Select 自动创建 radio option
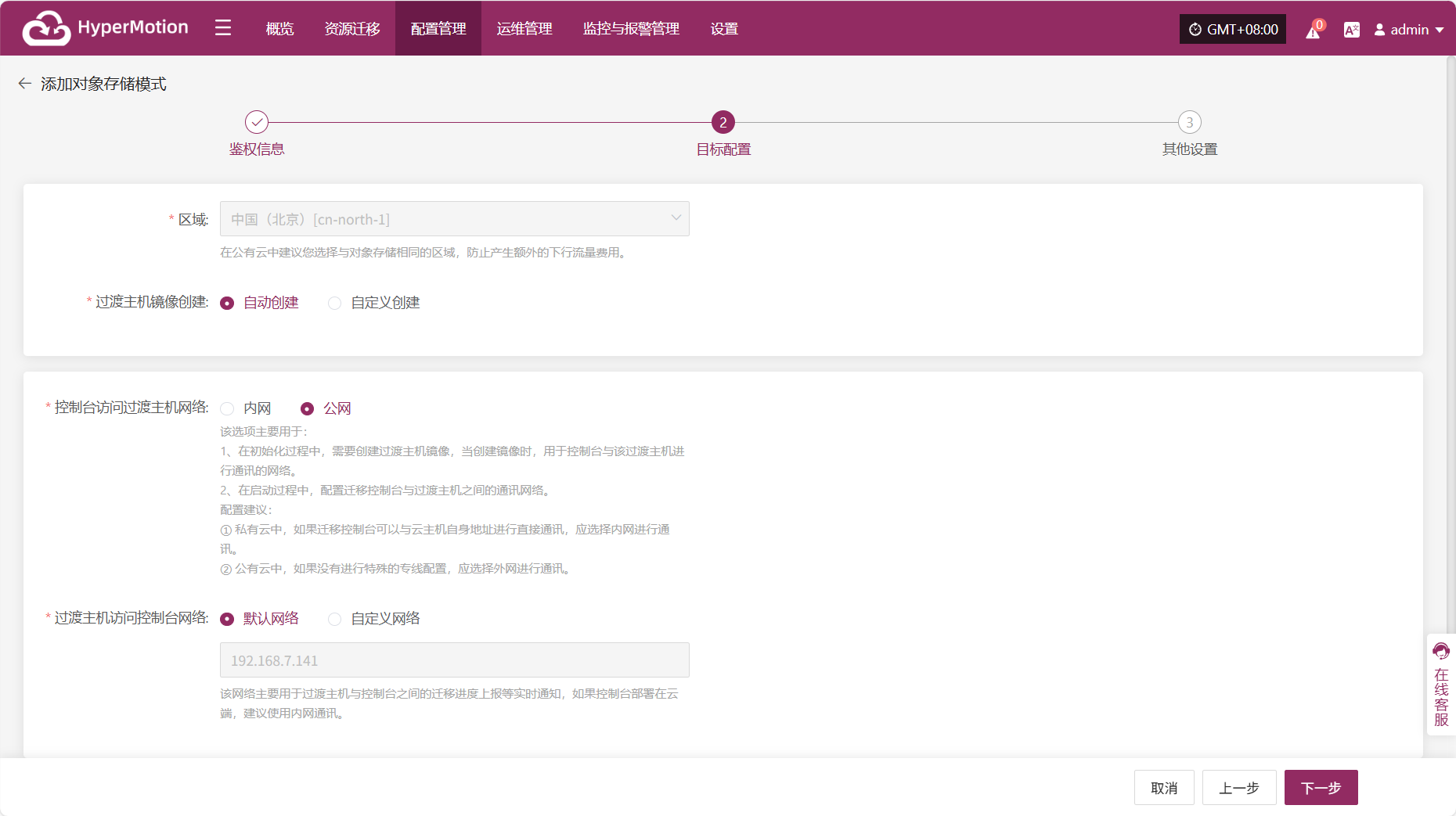This screenshot has height=816, width=1456. [260, 303]
